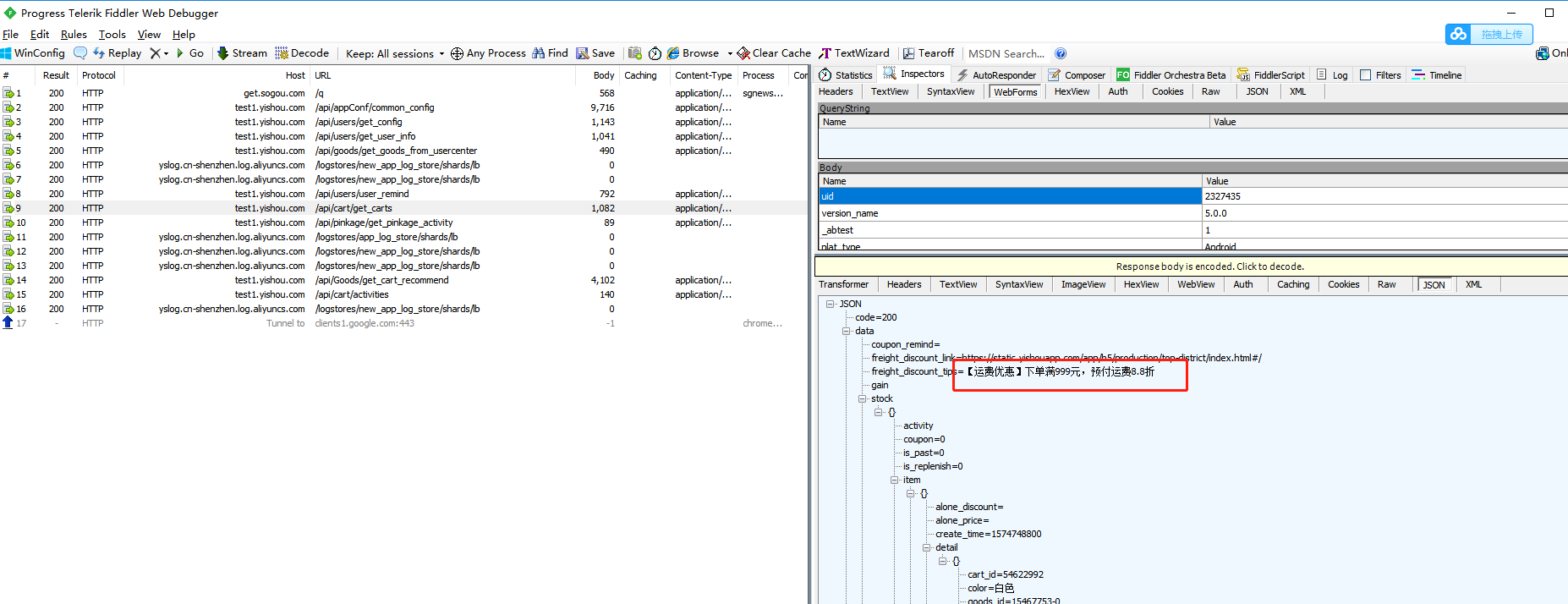Launch Browse with the browser icon

tap(693, 53)
